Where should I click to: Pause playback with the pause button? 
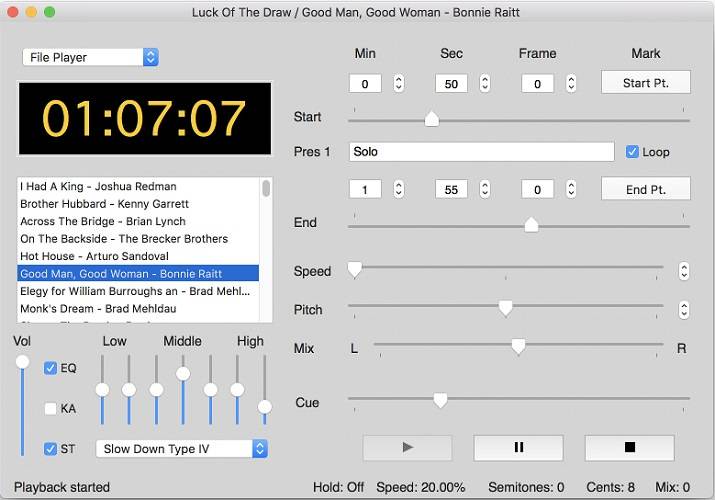click(518, 448)
